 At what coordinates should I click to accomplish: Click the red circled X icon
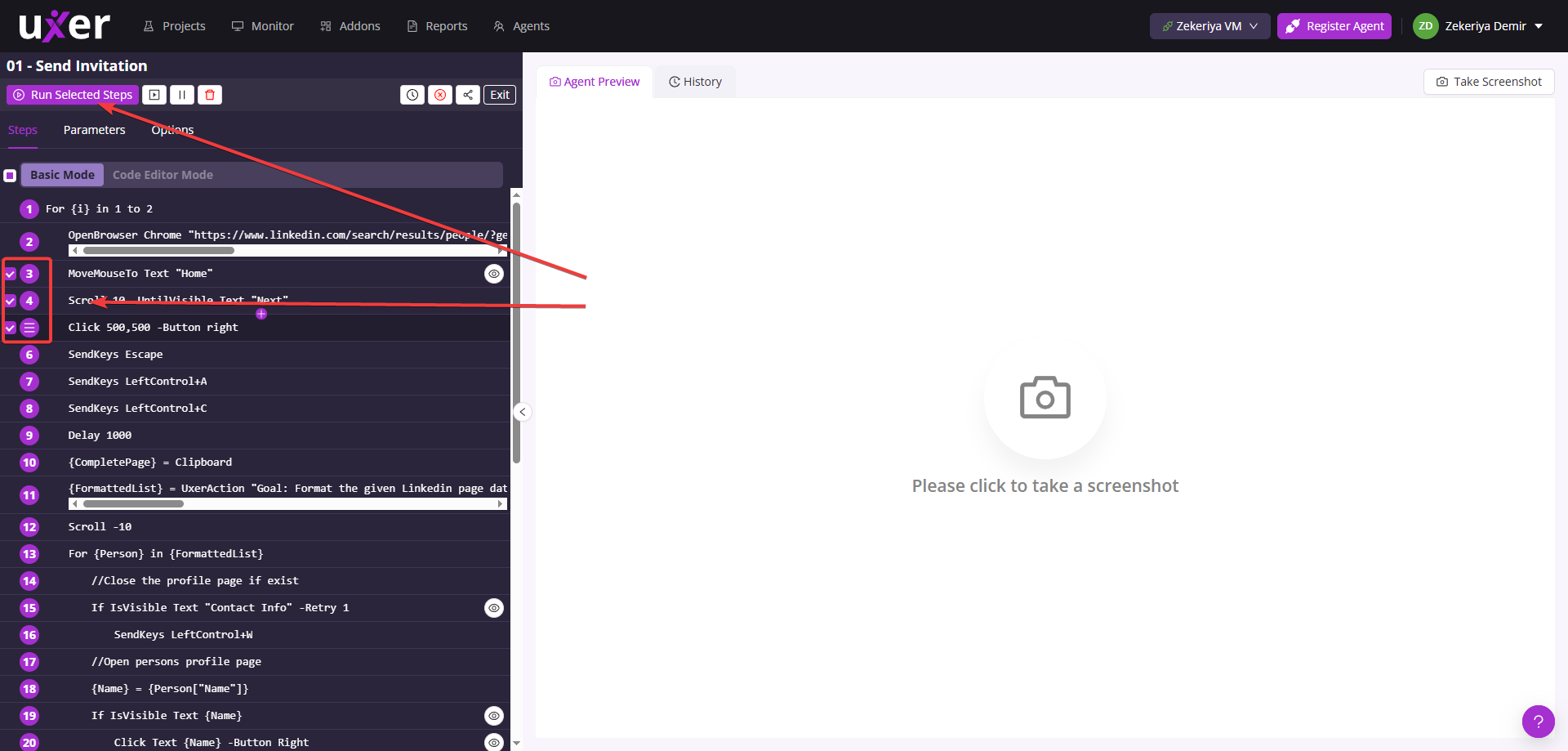point(440,95)
